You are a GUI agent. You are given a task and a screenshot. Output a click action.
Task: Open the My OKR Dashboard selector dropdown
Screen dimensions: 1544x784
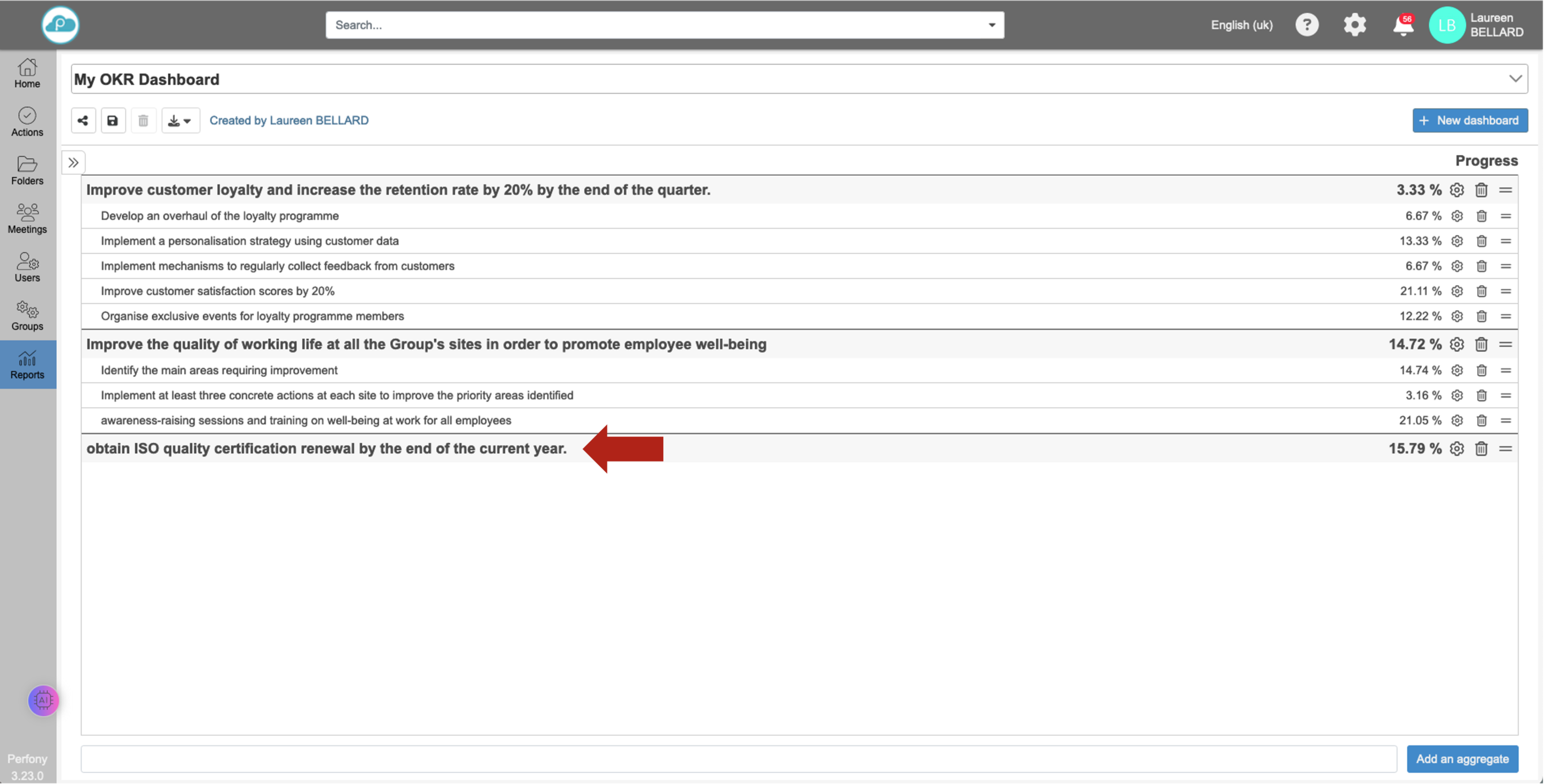1515,78
